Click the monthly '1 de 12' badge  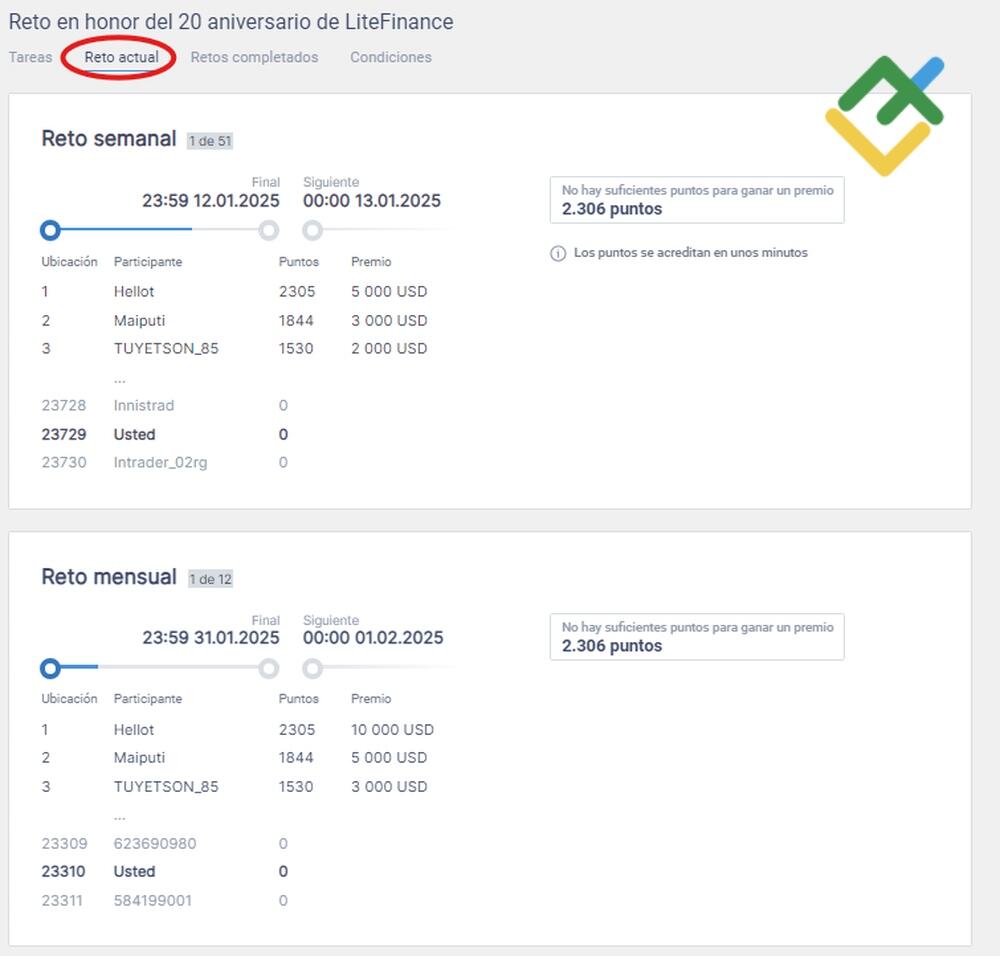pyautogui.click(x=210, y=579)
